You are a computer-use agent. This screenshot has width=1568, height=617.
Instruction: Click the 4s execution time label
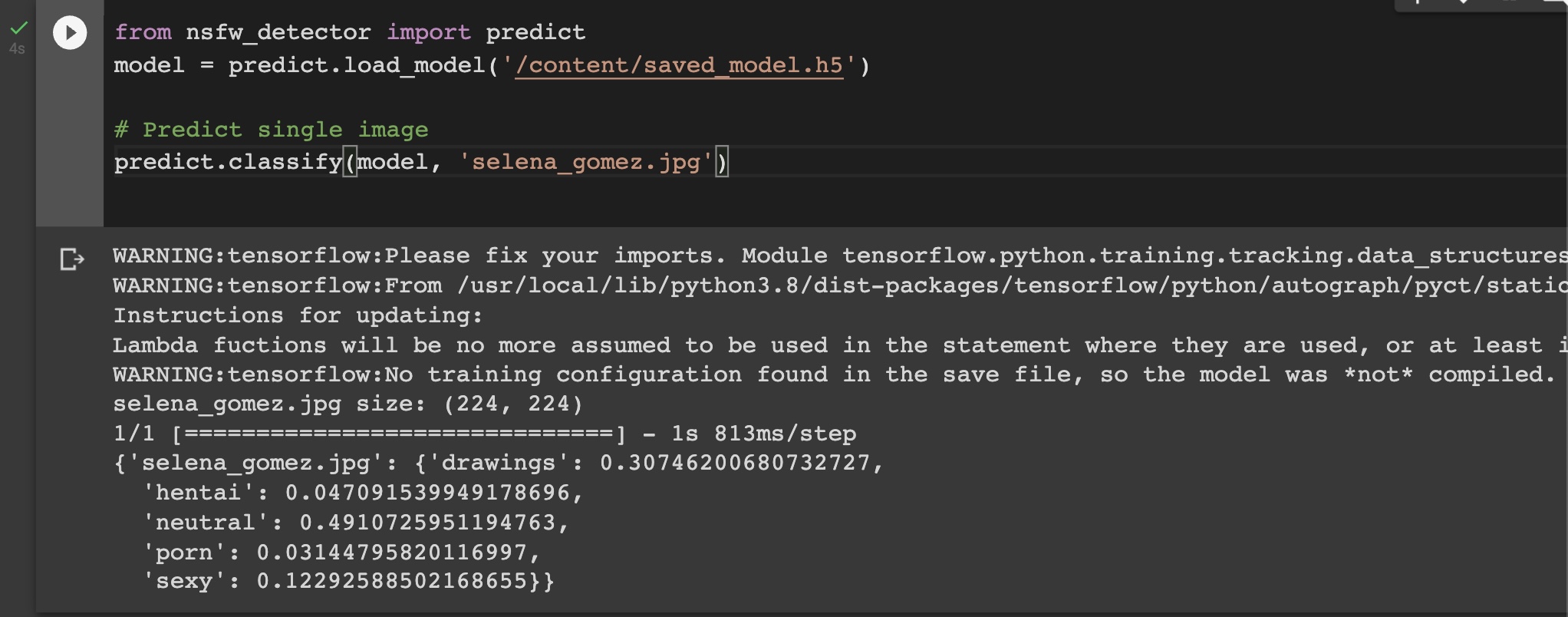[17, 49]
